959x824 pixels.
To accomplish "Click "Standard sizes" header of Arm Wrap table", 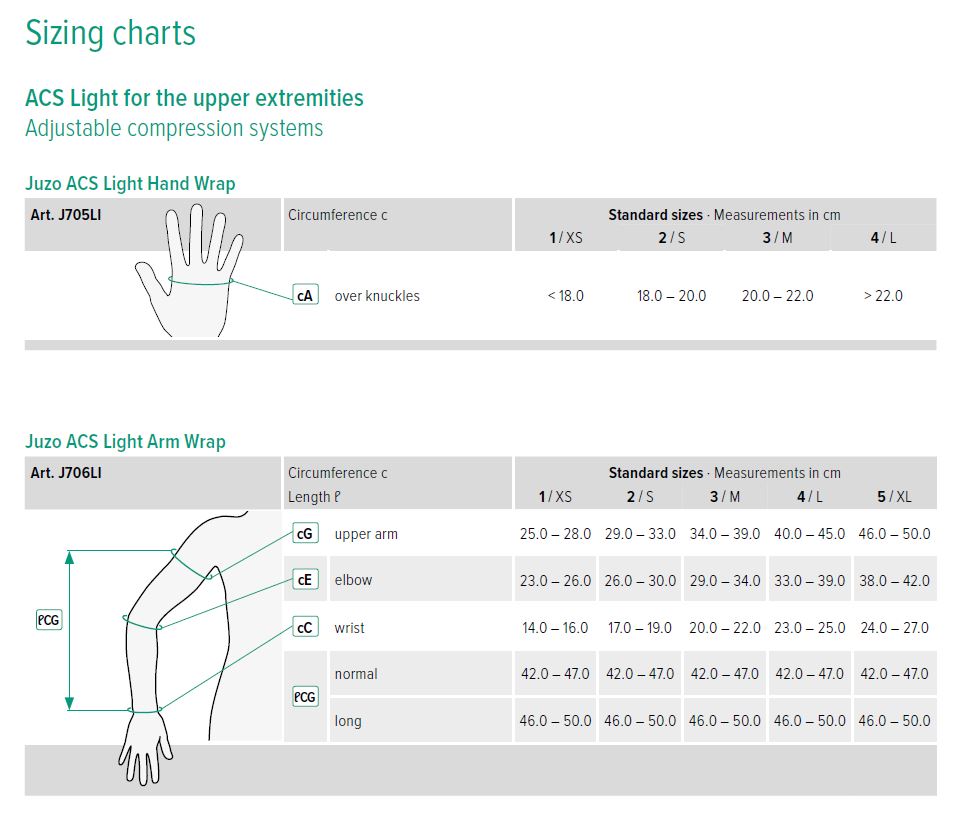I will click(656, 473).
